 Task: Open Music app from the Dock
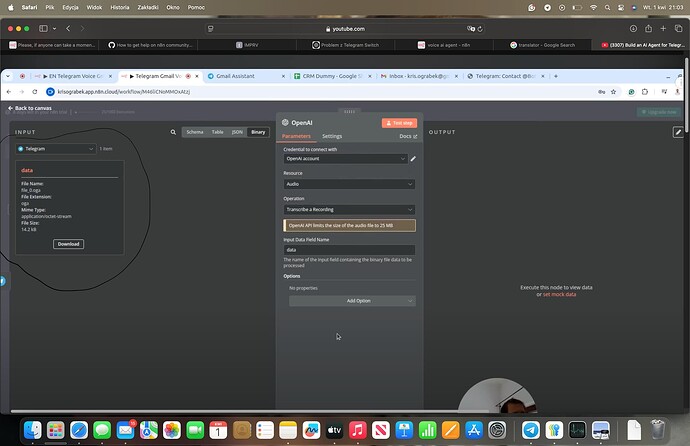357,430
